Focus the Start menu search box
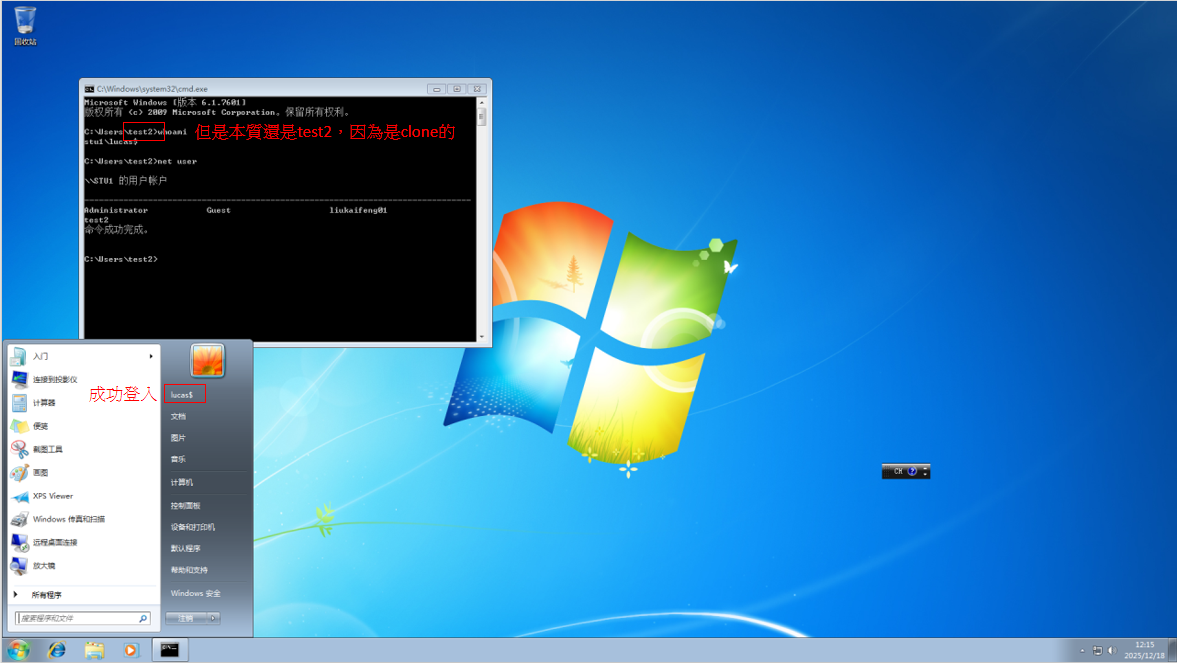This screenshot has height=663, width=1177. tap(83, 618)
